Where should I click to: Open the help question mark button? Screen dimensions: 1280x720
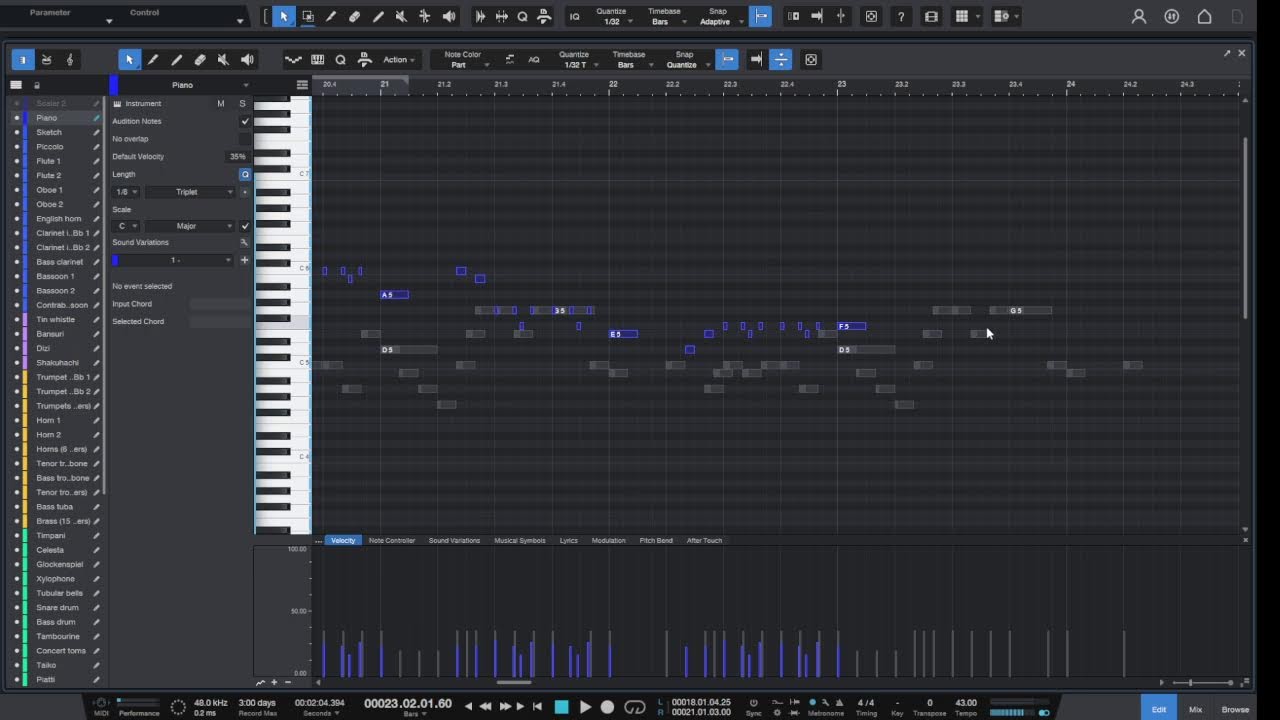click(x=901, y=16)
